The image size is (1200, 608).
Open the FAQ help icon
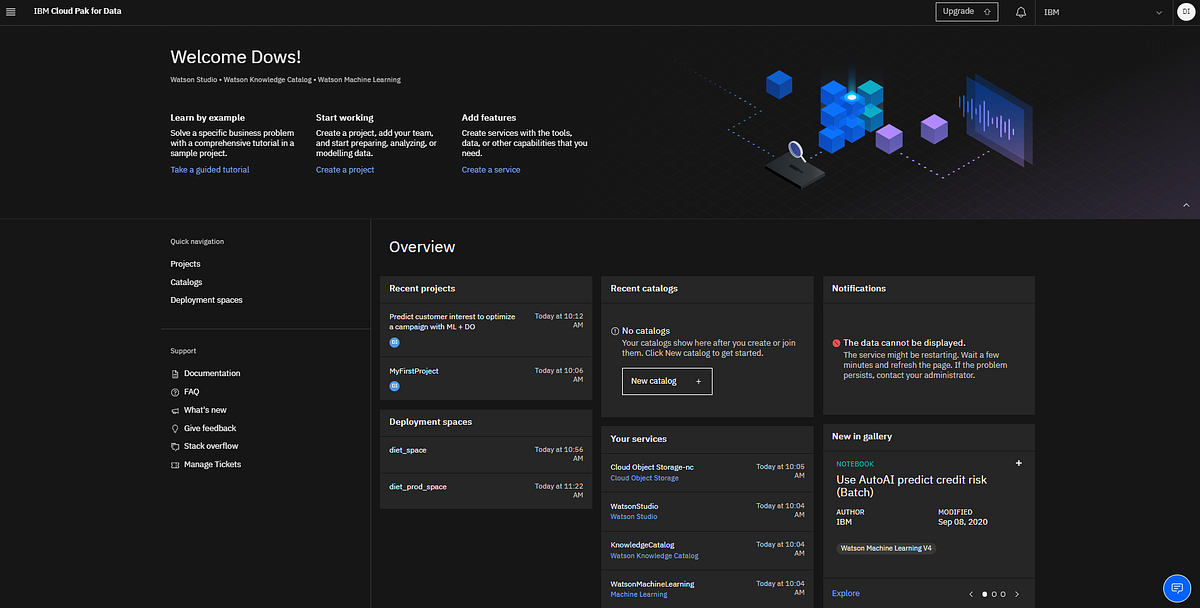tap(177, 391)
